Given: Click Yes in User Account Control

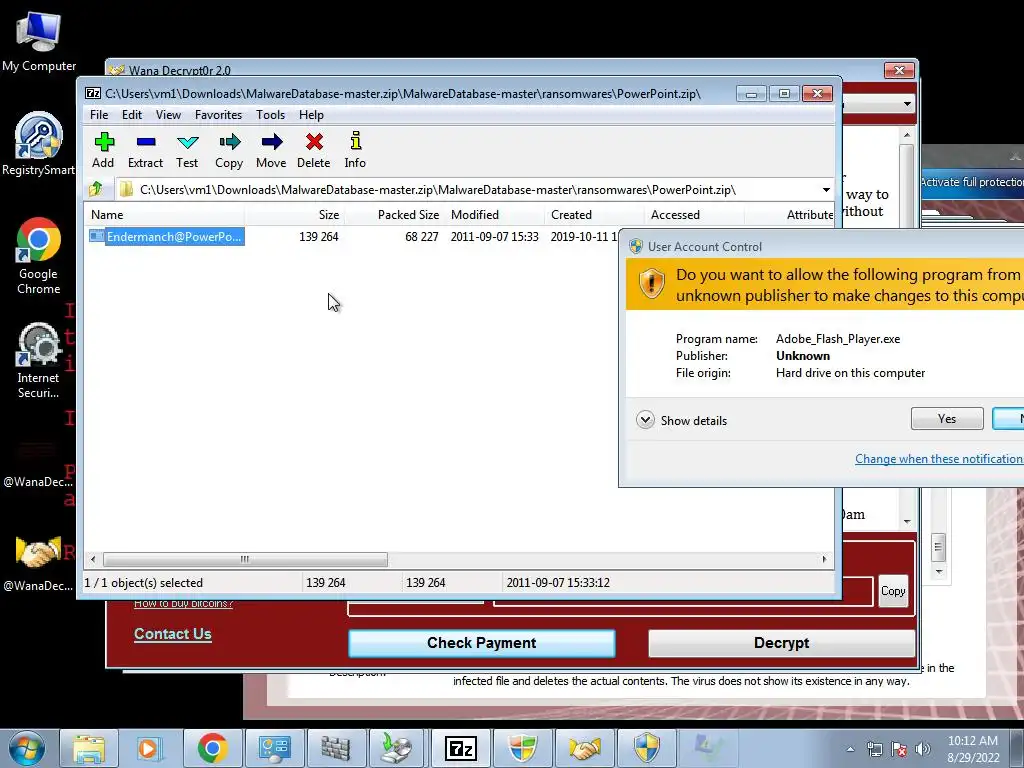Looking at the screenshot, I should click(947, 419).
